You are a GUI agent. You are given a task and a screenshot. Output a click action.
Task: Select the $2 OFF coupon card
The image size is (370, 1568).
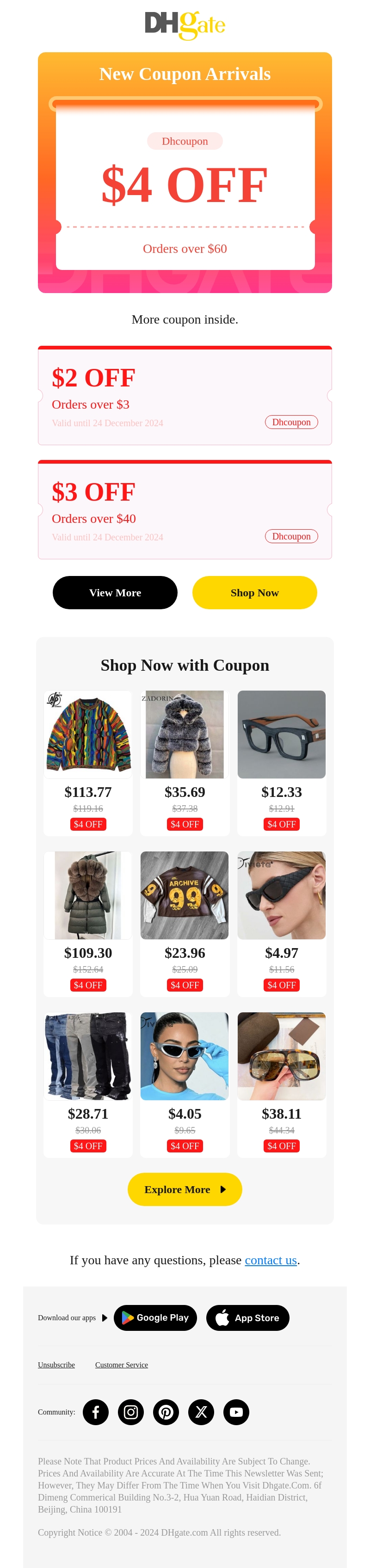pos(185,396)
